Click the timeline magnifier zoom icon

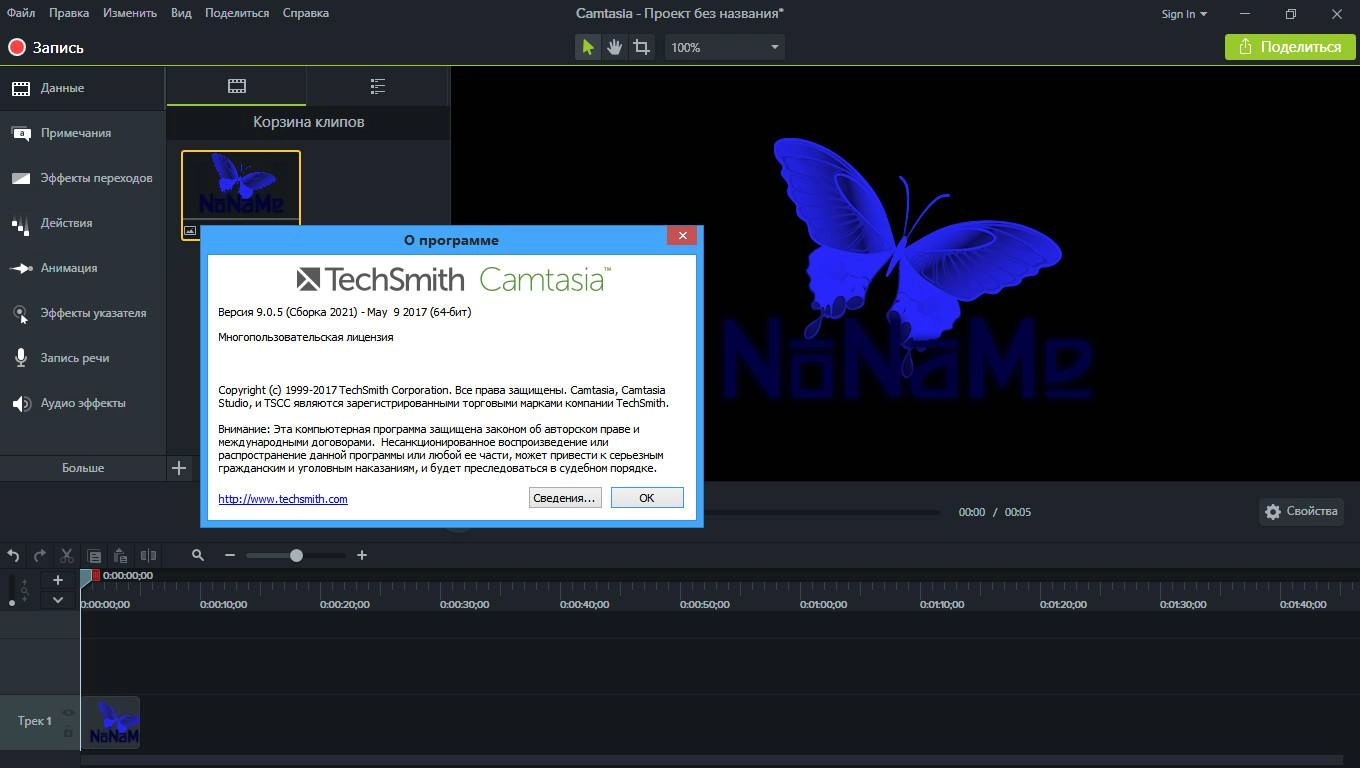[198, 555]
